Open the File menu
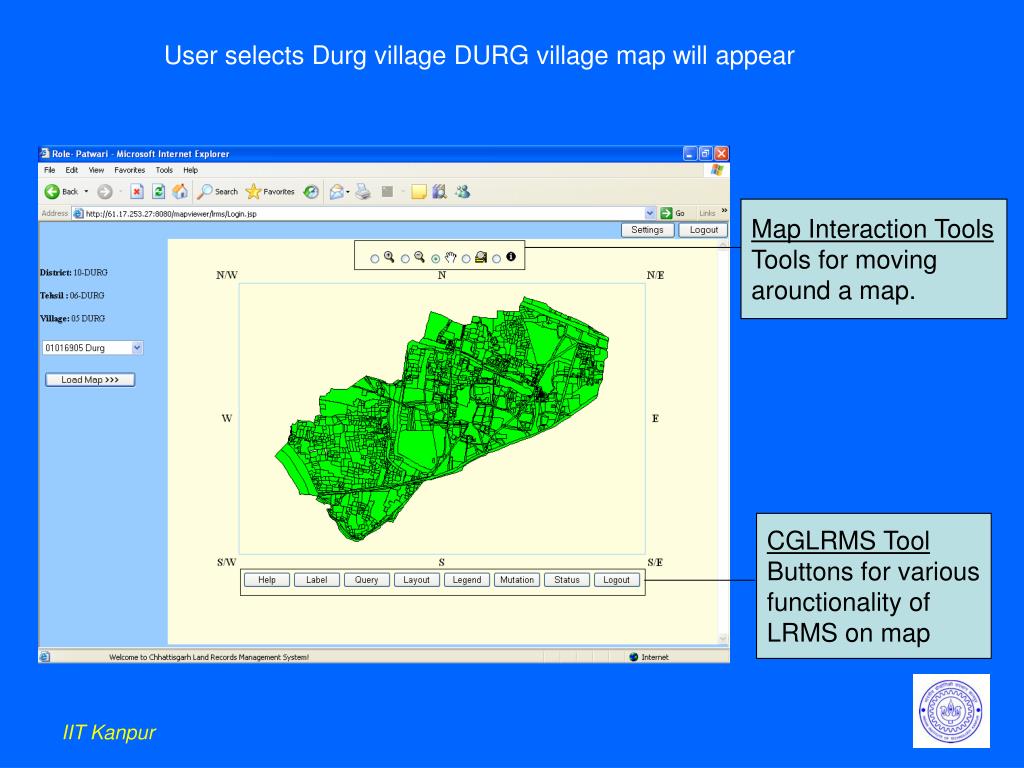 pyautogui.click(x=50, y=170)
